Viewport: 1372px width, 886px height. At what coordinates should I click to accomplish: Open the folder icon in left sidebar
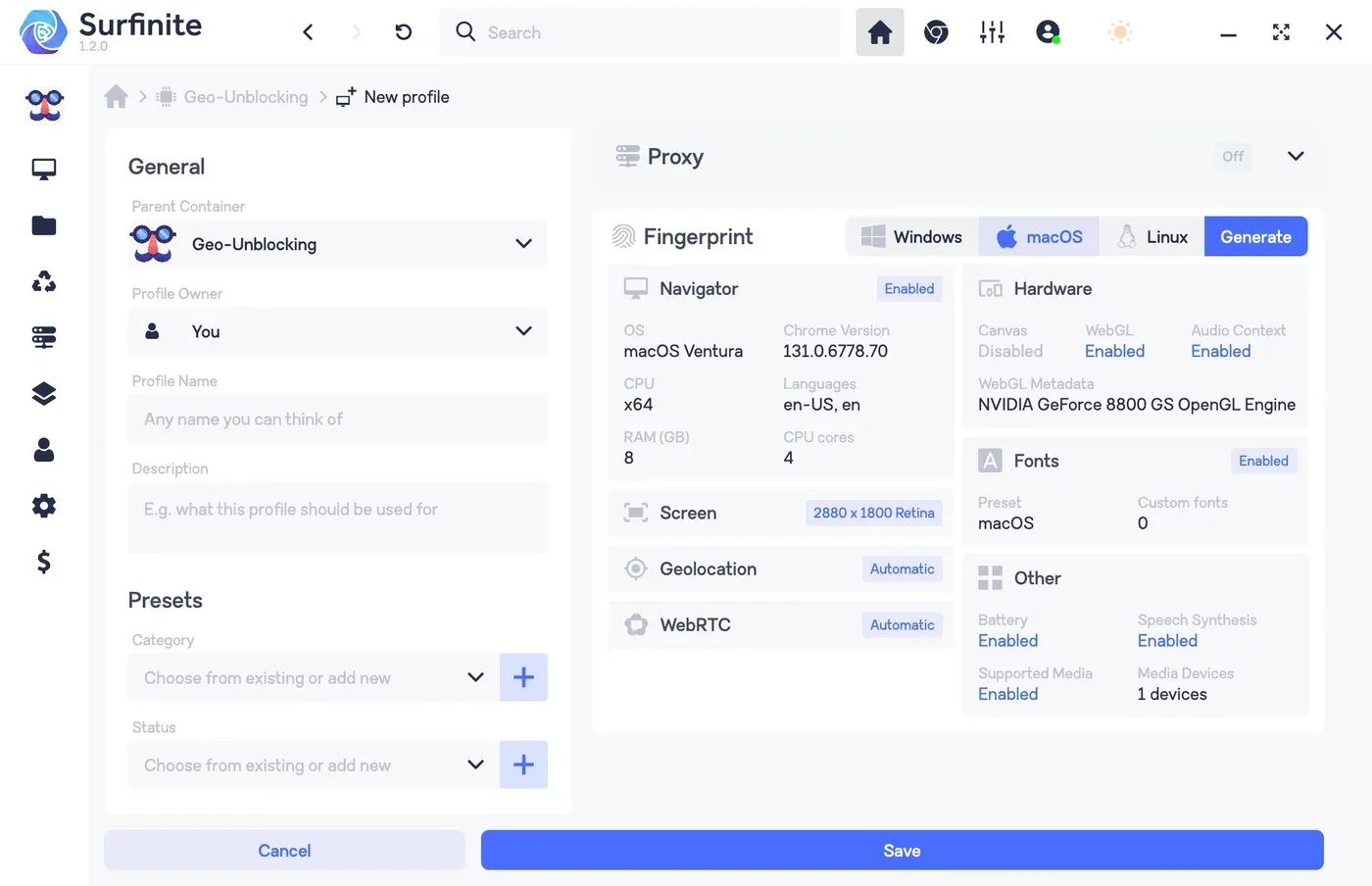pos(44,226)
